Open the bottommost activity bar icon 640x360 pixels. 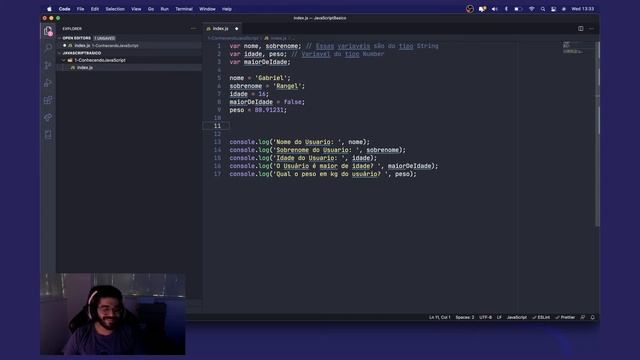point(48,135)
